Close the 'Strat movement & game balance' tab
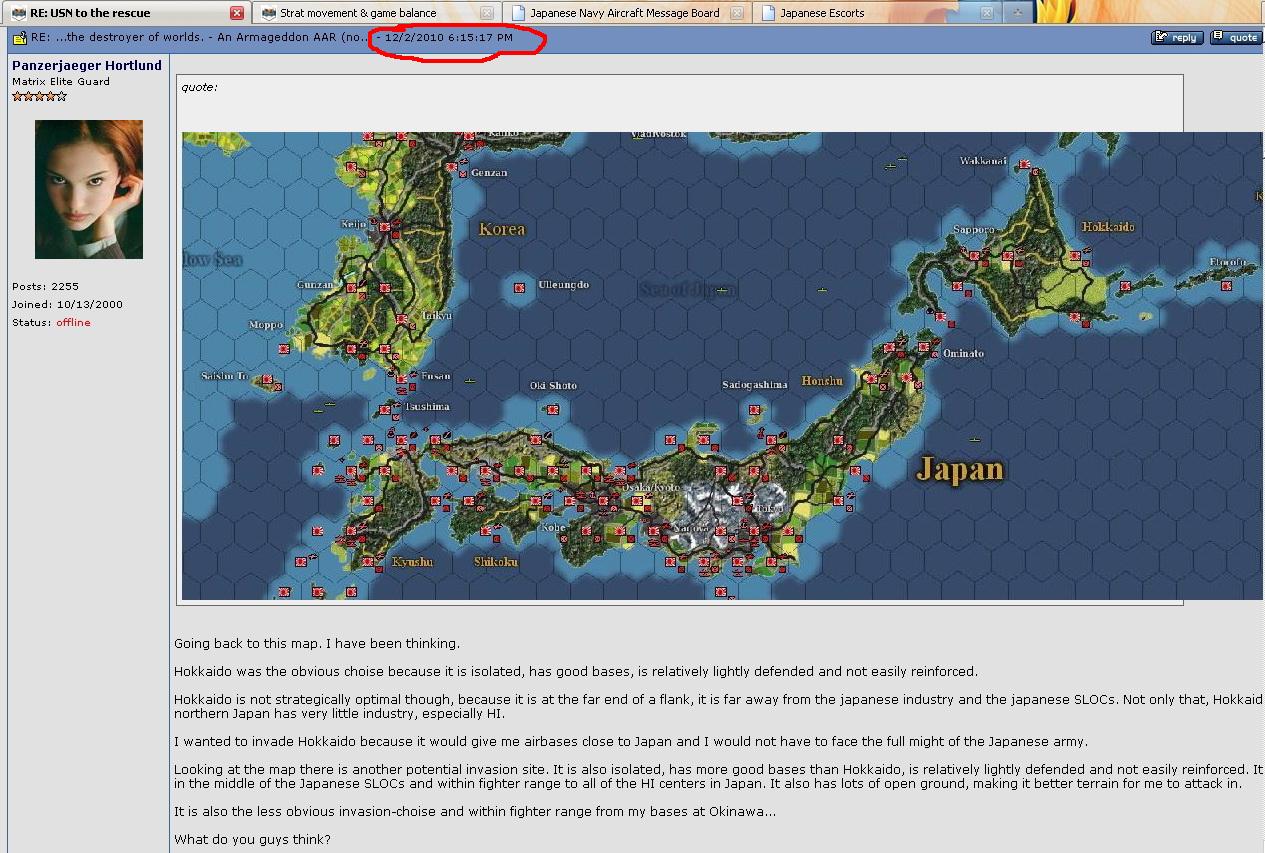Image resolution: width=1265 pixels, height=853 pixels. [486, 13]
